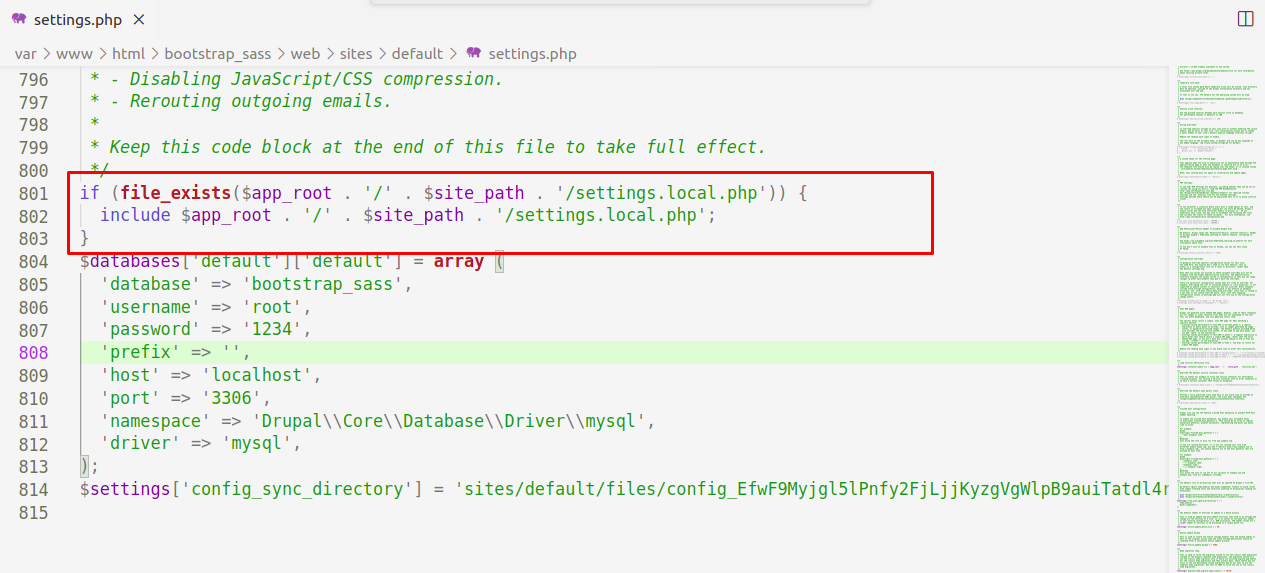Open 'bootstrap_sass' breadcrumb folder

click(218, 54)
